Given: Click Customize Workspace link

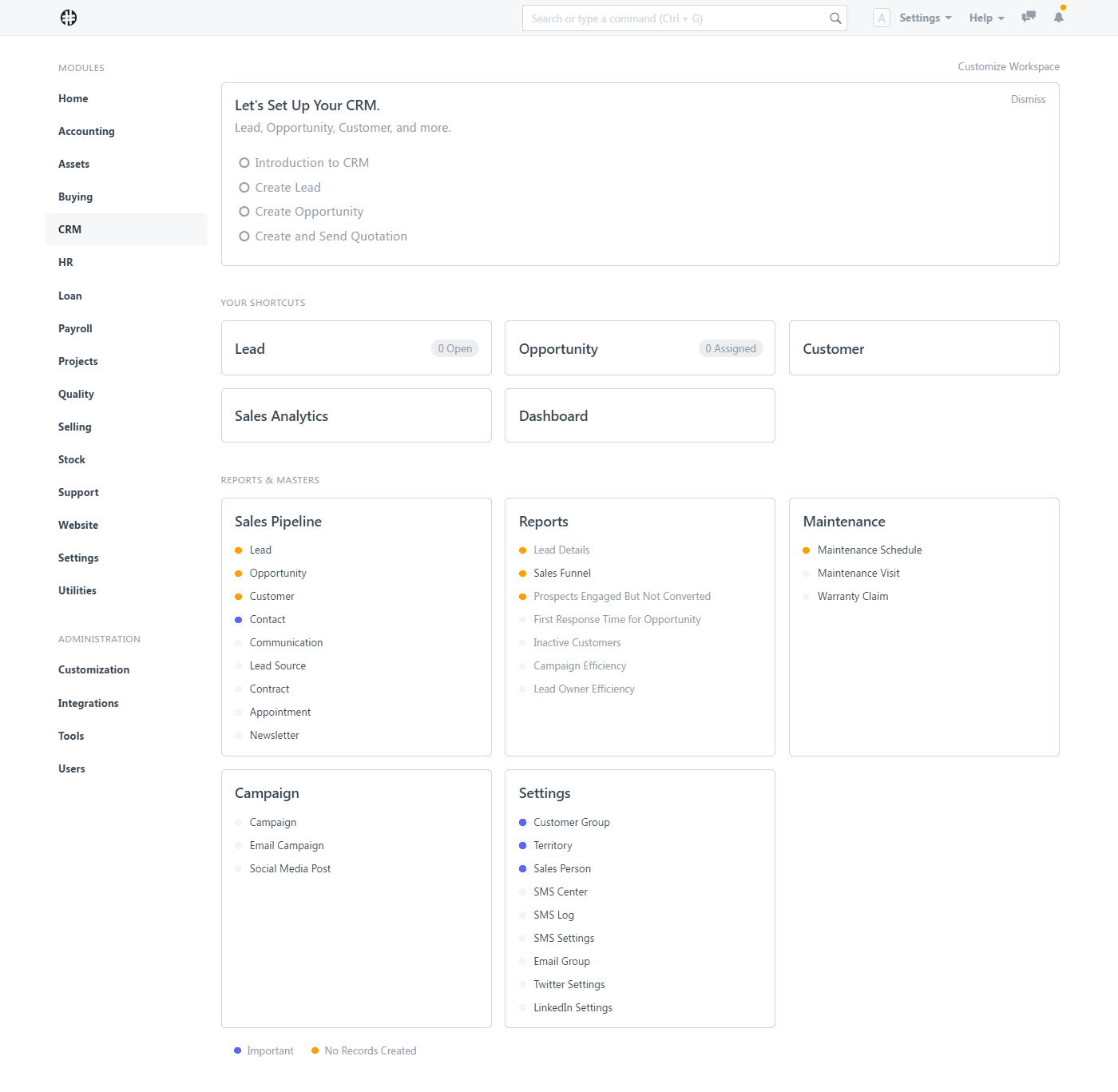Looking at the screenshot, I should click(x=1009, y=66).
